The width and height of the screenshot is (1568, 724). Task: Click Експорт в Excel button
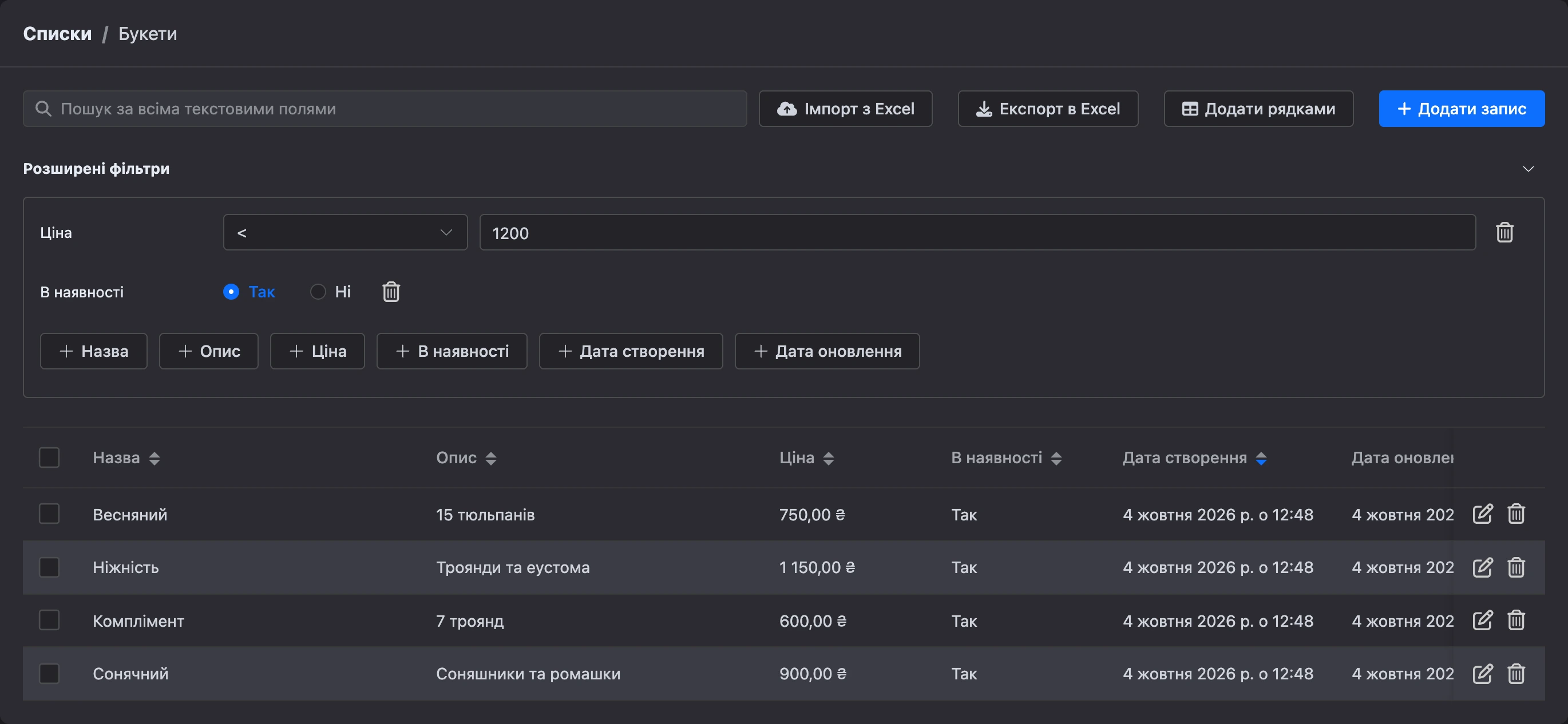pyautogui.click(x=1048, y=108)
